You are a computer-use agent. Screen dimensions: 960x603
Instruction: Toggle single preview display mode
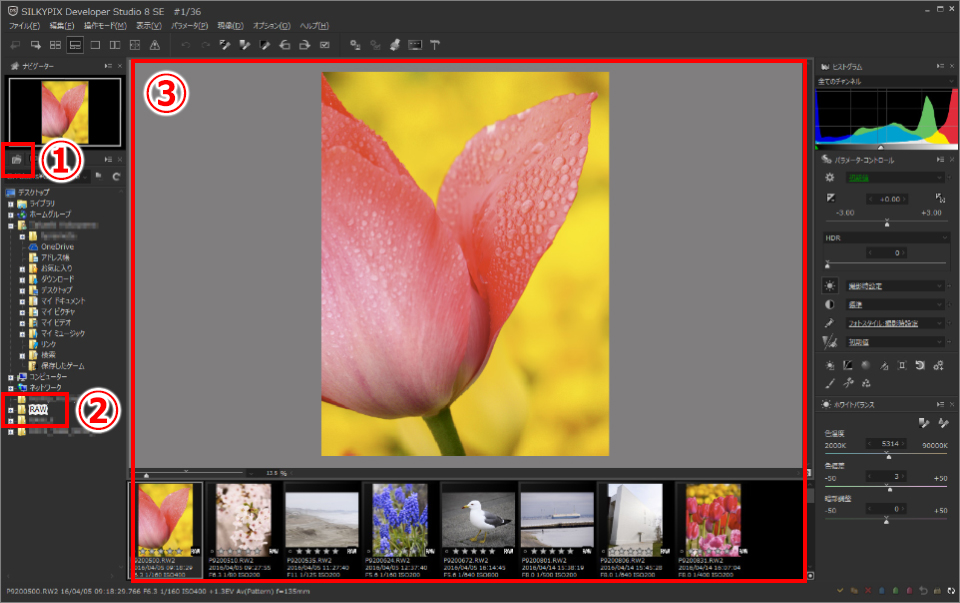point(95,45)
